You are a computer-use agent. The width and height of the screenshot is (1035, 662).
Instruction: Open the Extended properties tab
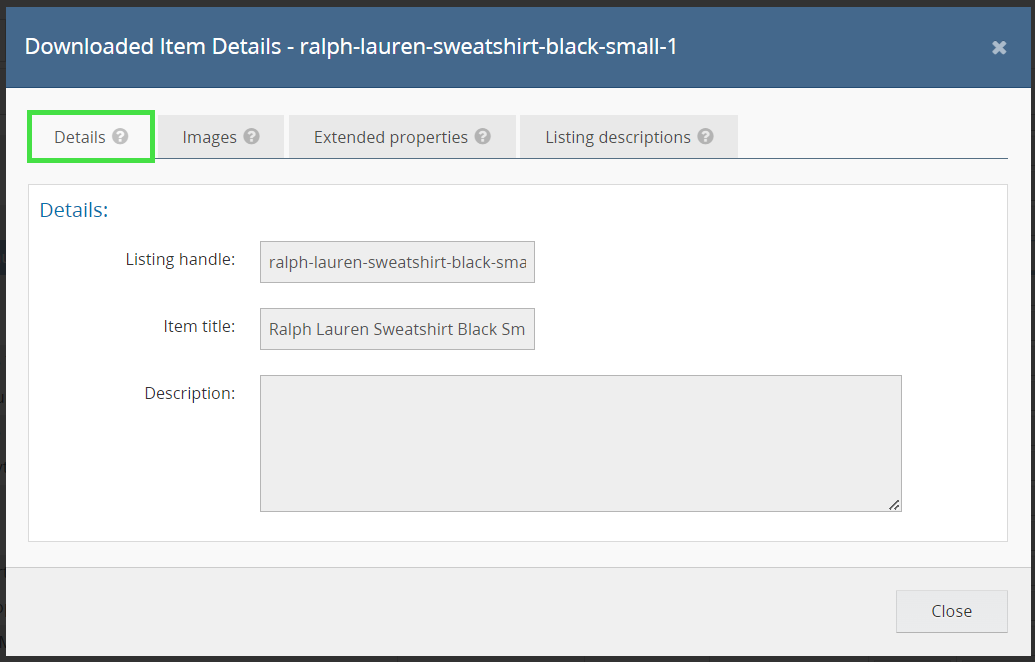[390, 137]
